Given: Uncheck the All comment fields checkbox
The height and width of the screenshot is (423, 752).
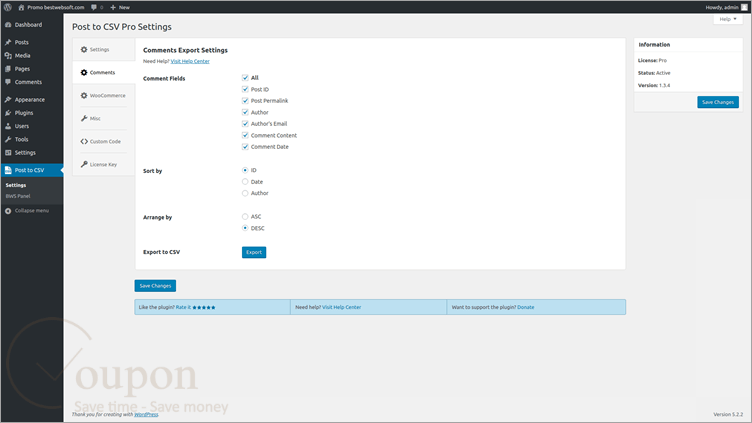Looking at the screenshot, I should click(245, 78).
